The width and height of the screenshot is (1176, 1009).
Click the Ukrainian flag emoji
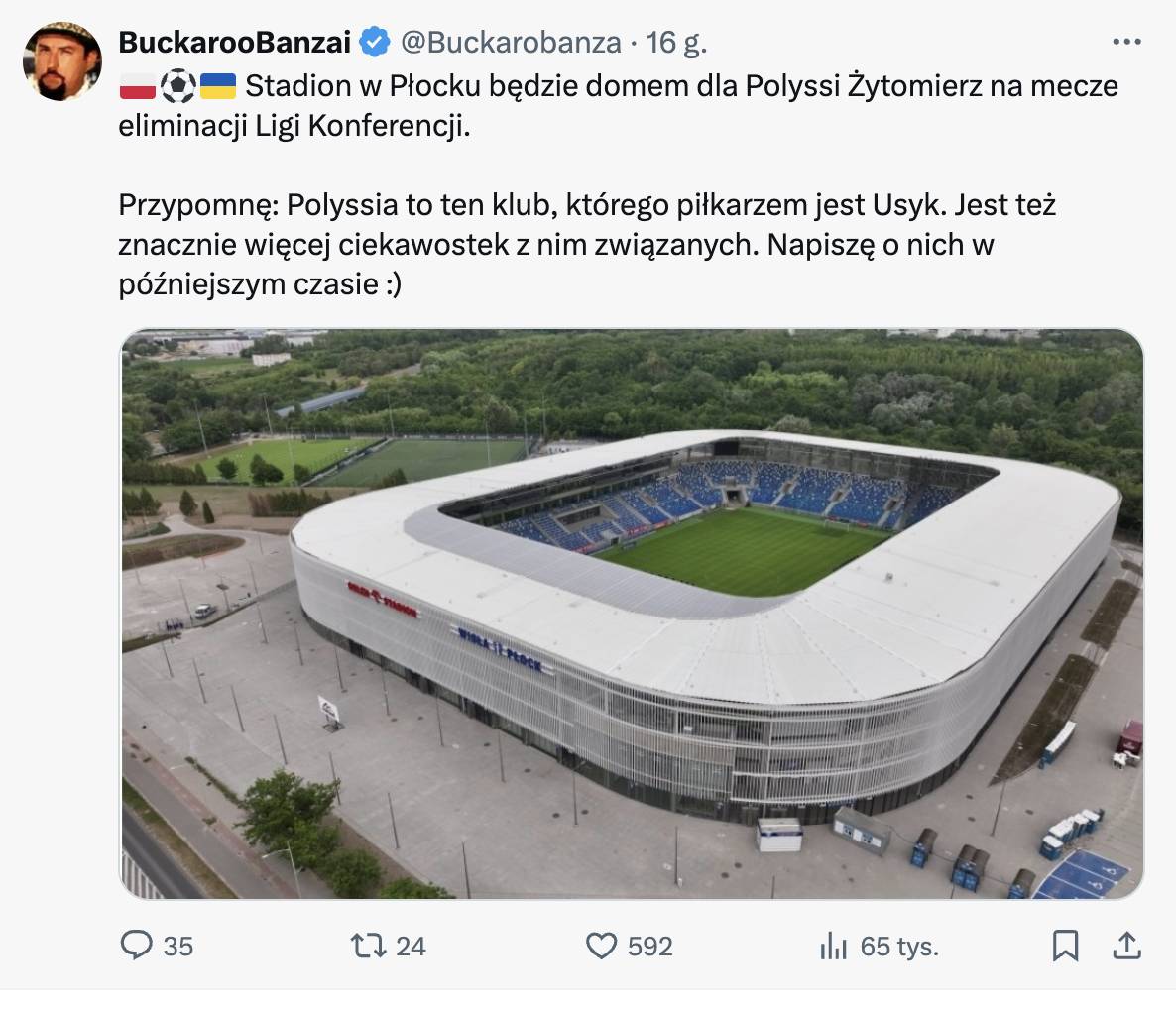(x=218, y=87)
